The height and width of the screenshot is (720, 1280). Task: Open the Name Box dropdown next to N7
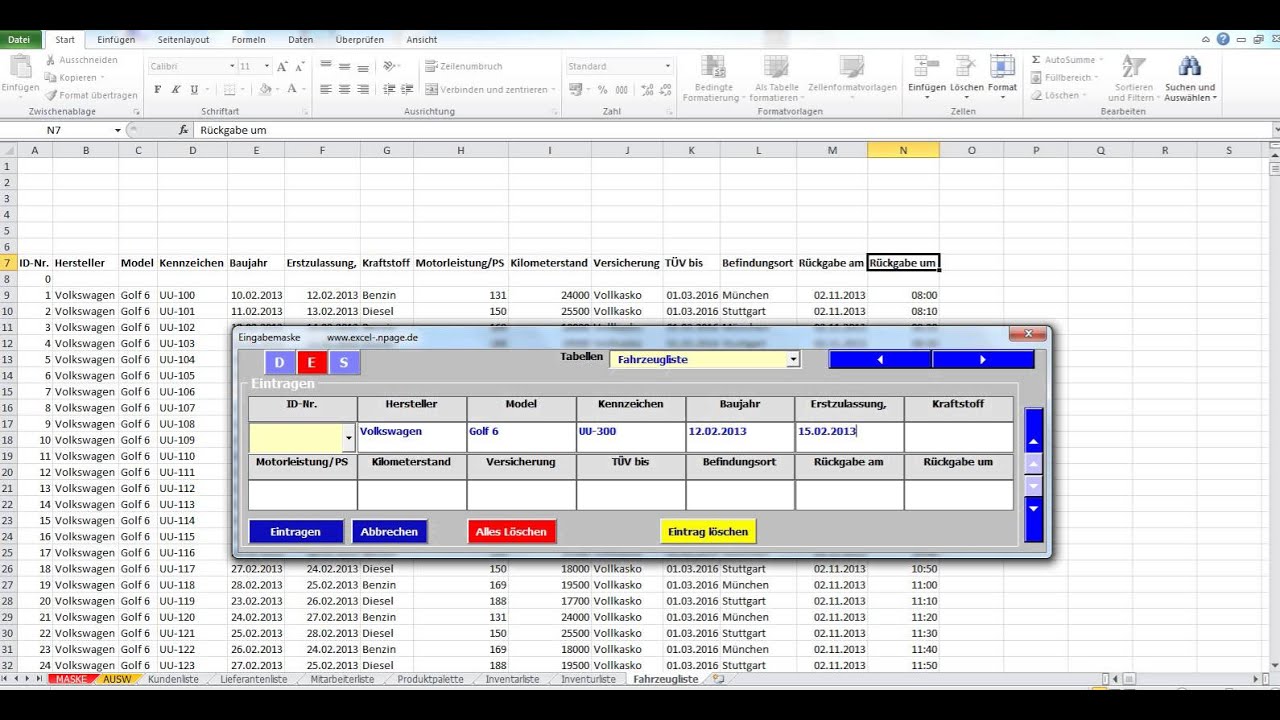117,130
